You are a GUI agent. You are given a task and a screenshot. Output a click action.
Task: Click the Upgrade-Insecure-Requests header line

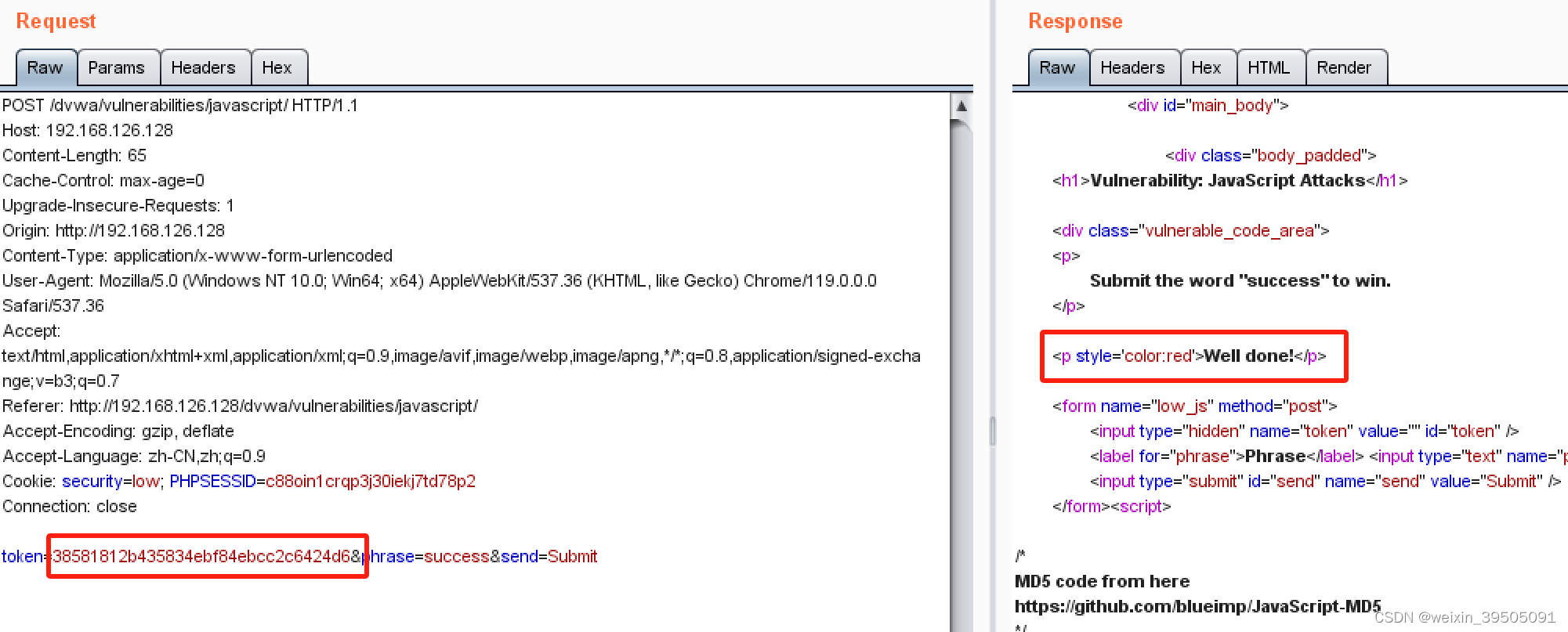118,205
